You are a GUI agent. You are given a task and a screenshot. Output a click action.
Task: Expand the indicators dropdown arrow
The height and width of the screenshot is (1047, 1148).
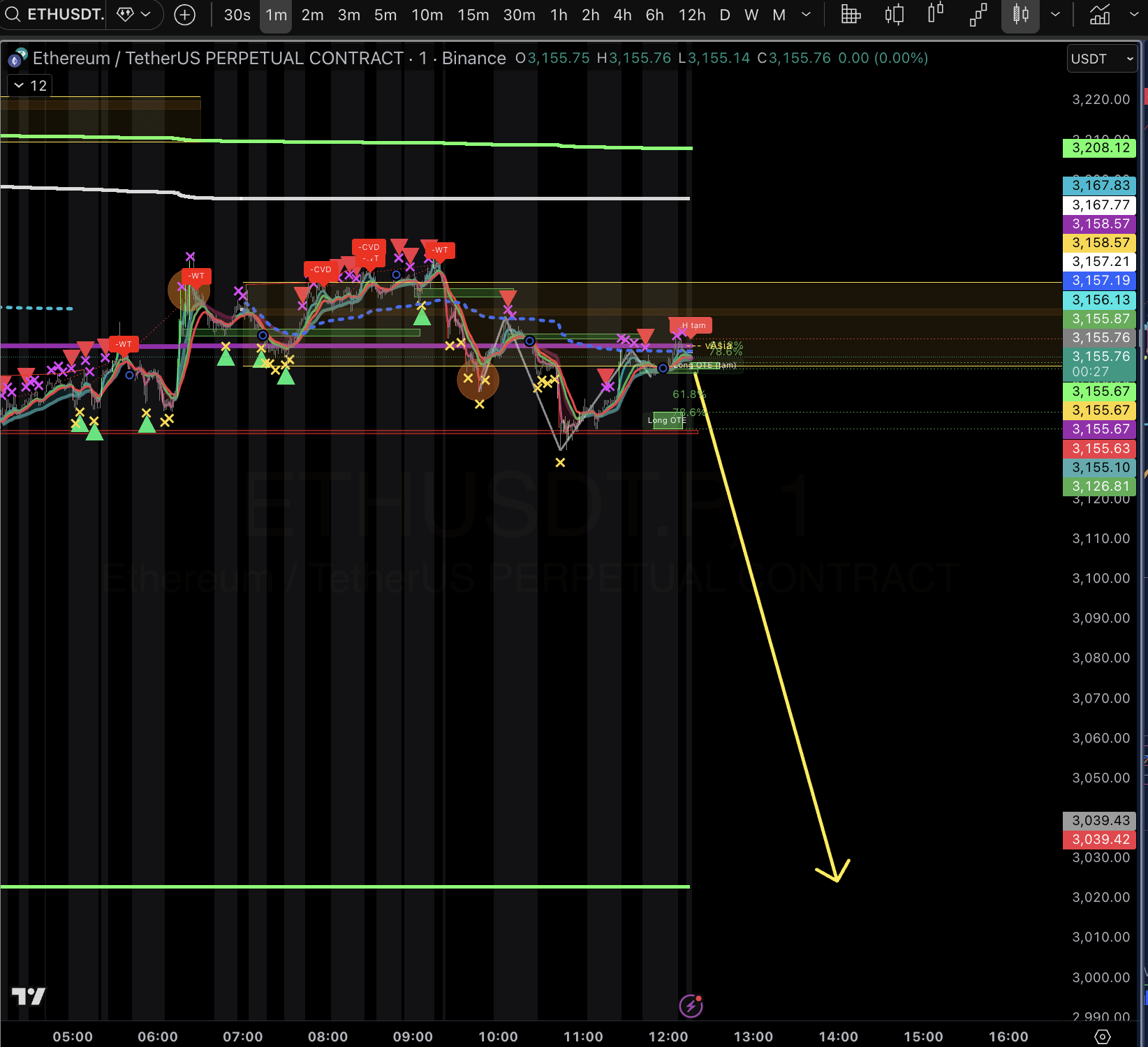(1134, 15)
